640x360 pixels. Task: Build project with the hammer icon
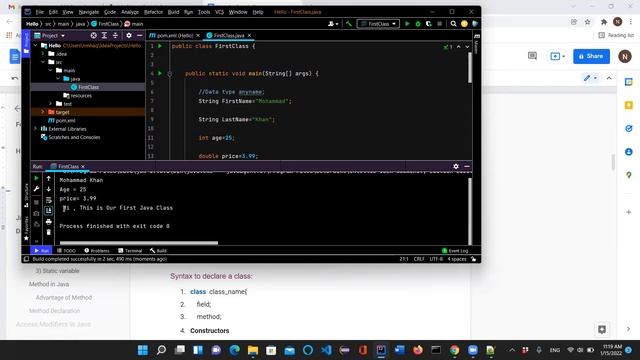click(x=349, y=24)
